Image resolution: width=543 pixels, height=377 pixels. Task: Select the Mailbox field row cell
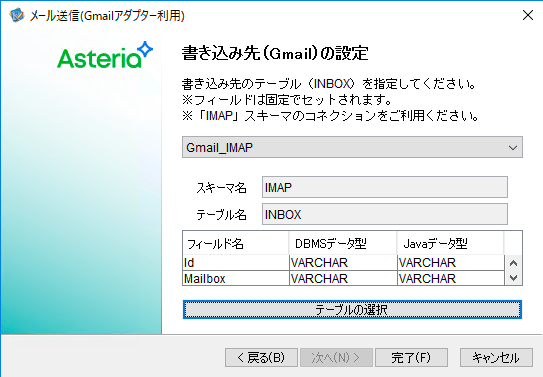[x=235, y=278]
